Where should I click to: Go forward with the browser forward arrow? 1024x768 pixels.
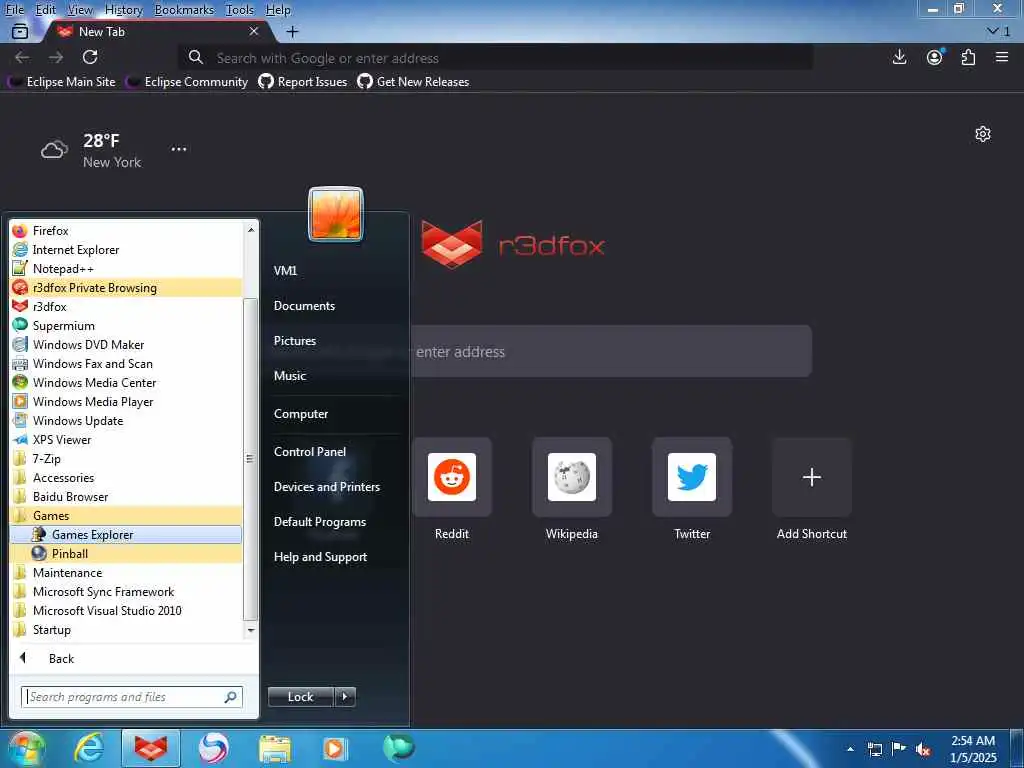point(56,57)
